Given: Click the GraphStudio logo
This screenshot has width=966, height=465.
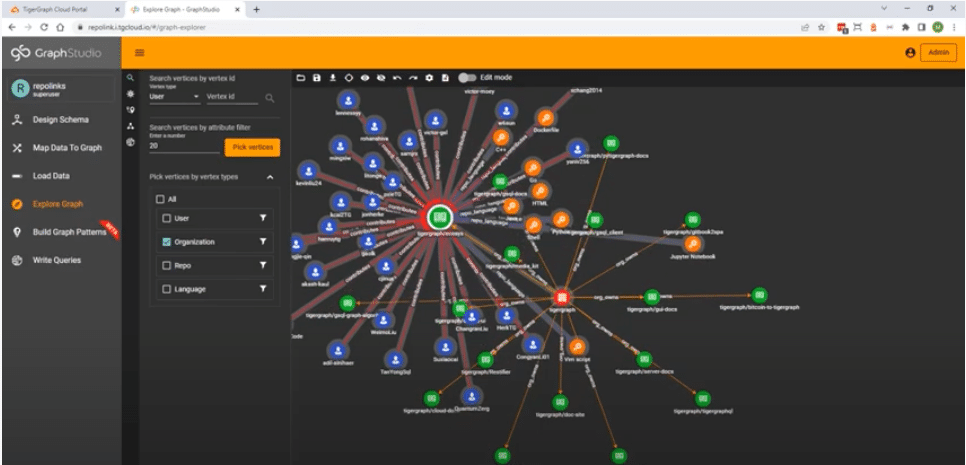Looking at the screenshot, I should click(56, 53).
